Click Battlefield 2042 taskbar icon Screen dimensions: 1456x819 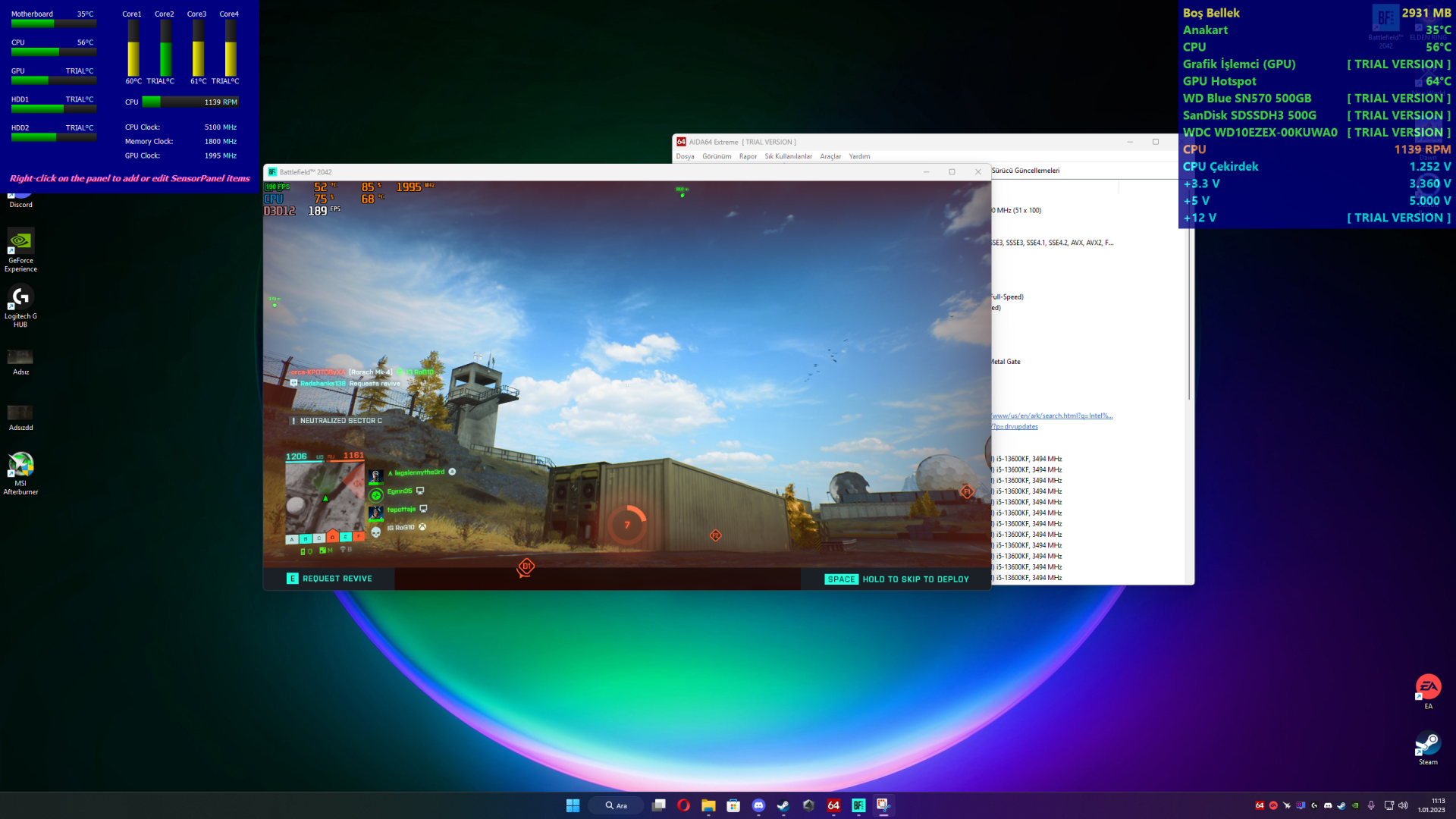tap(858, 805)
